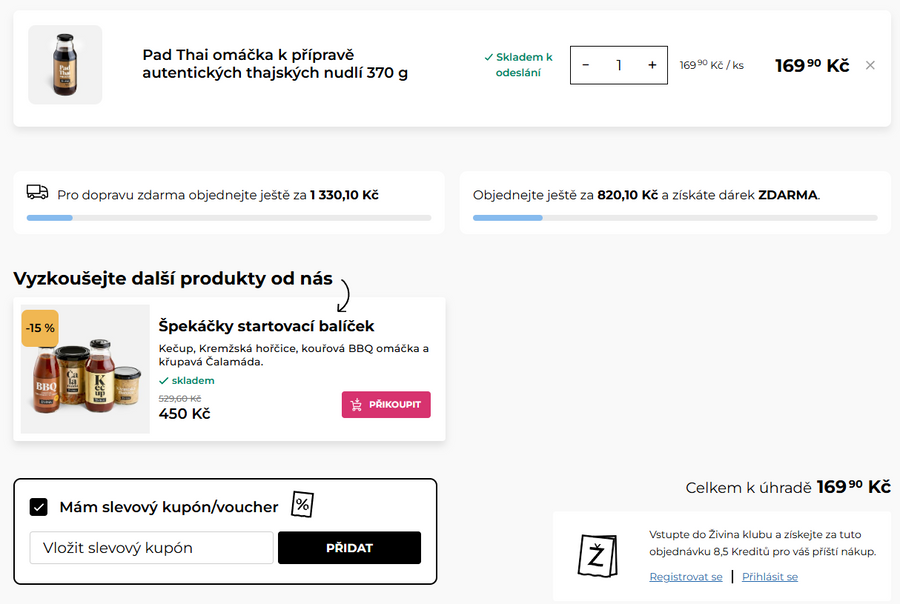
Task: Click the percent voucher tag icon
Action: point(302,505)
